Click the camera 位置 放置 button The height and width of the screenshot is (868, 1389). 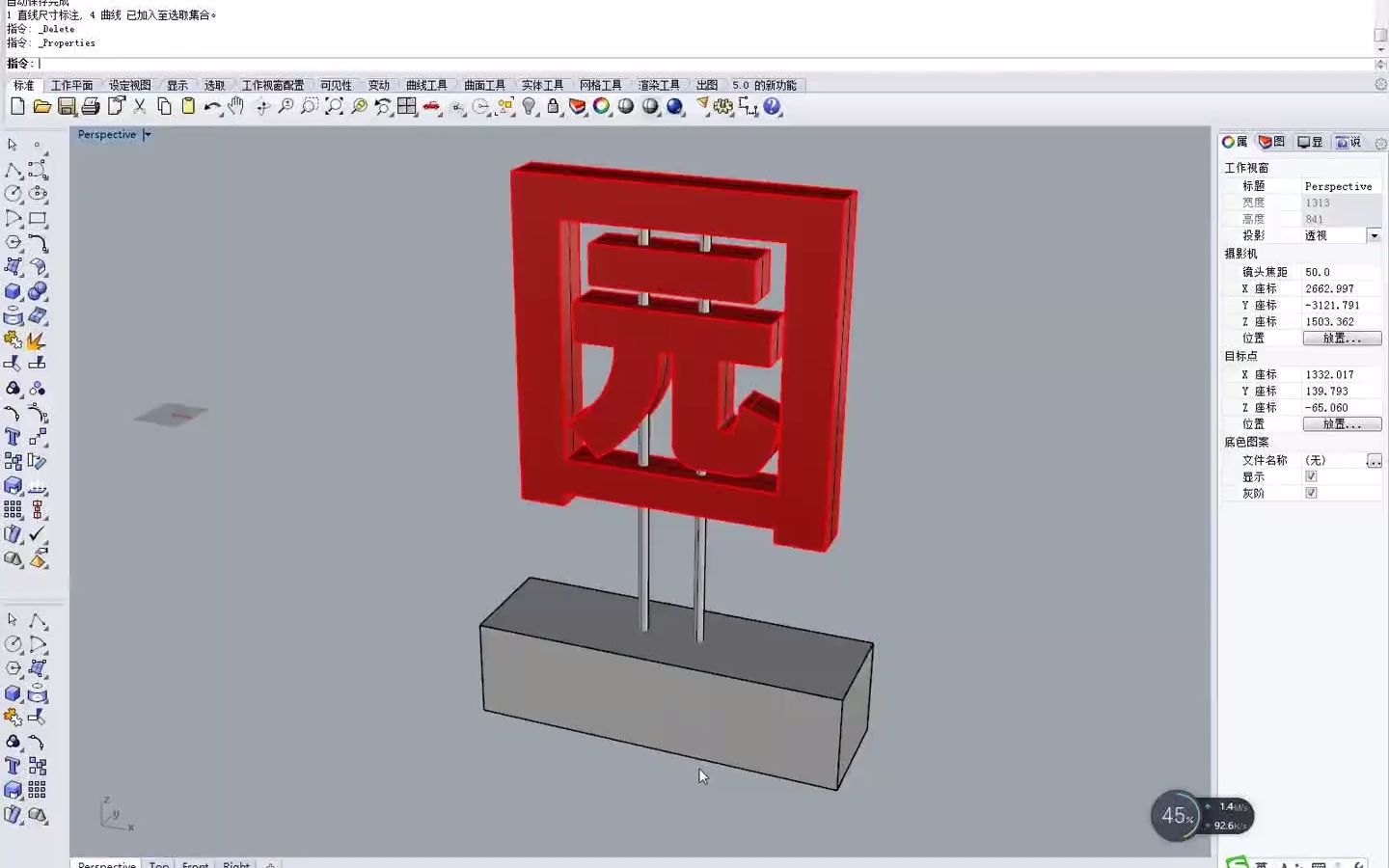[x=1342, y=339]
